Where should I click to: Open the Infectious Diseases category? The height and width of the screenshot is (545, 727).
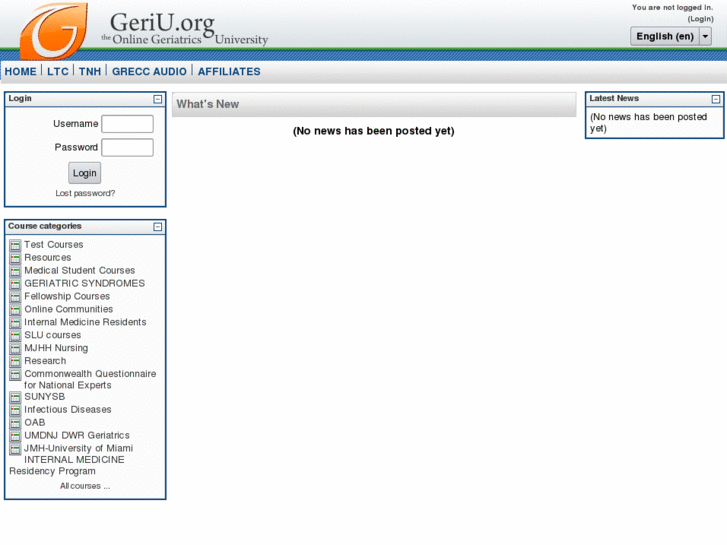coord(68,410)
